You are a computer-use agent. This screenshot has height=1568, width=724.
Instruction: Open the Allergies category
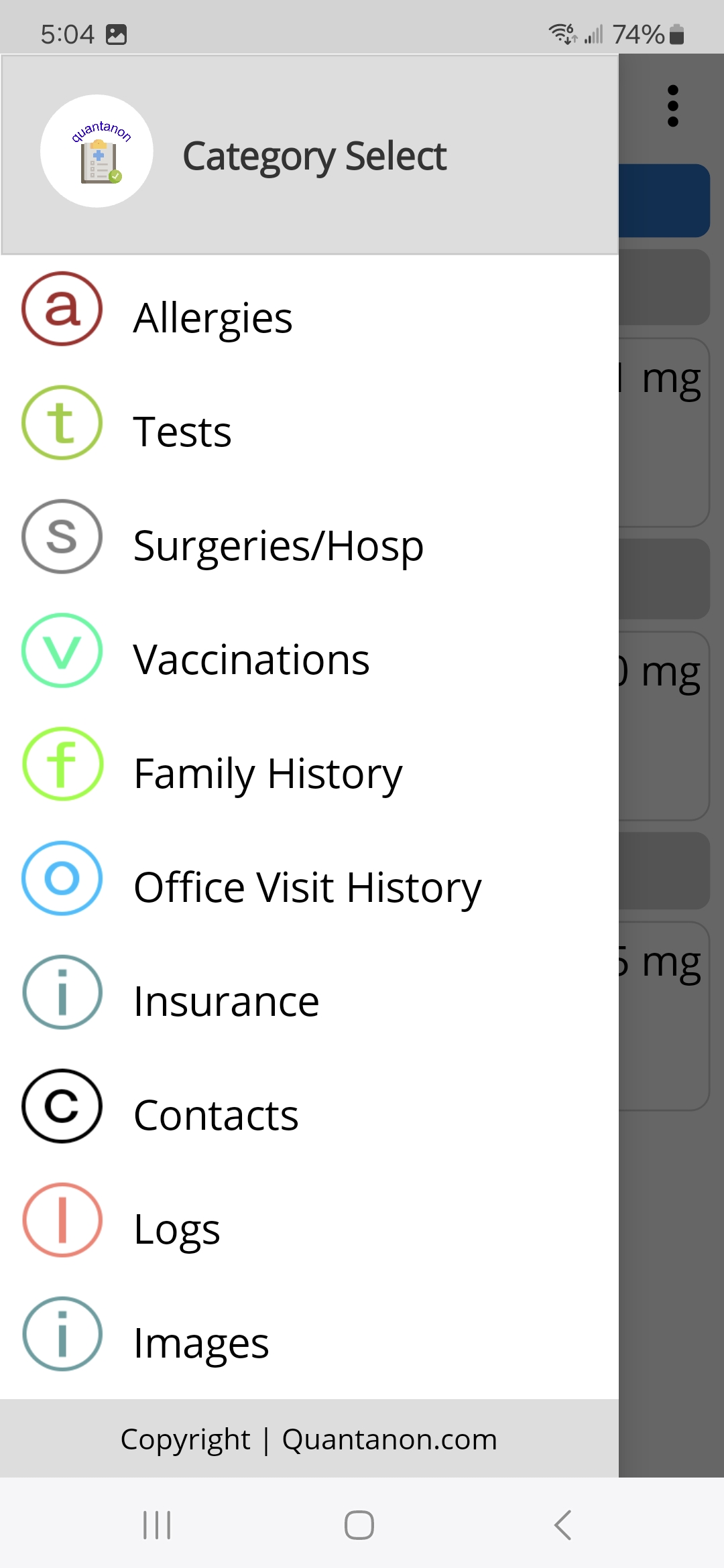point(213,318)
